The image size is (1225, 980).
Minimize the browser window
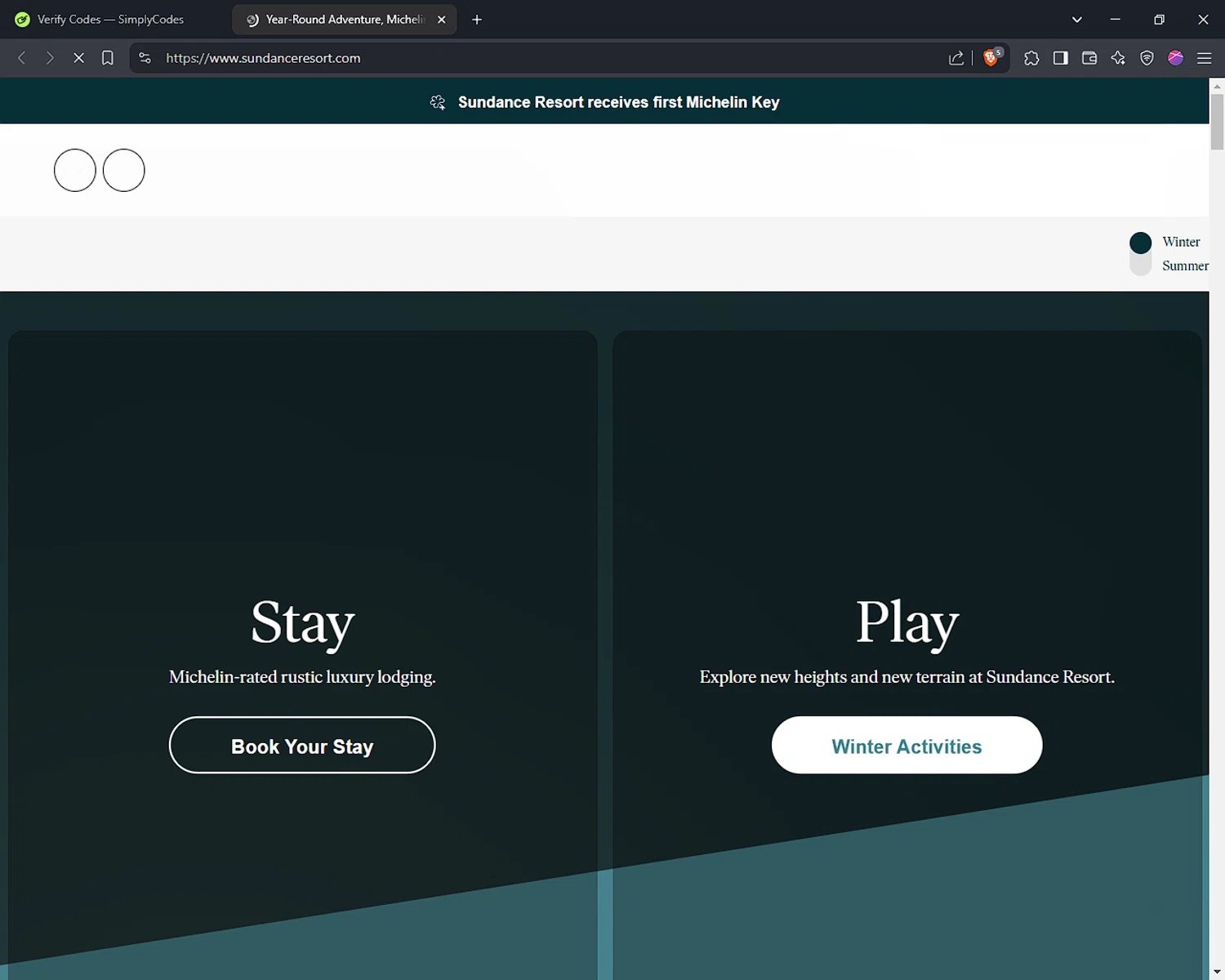click(x=1115, y=20)
